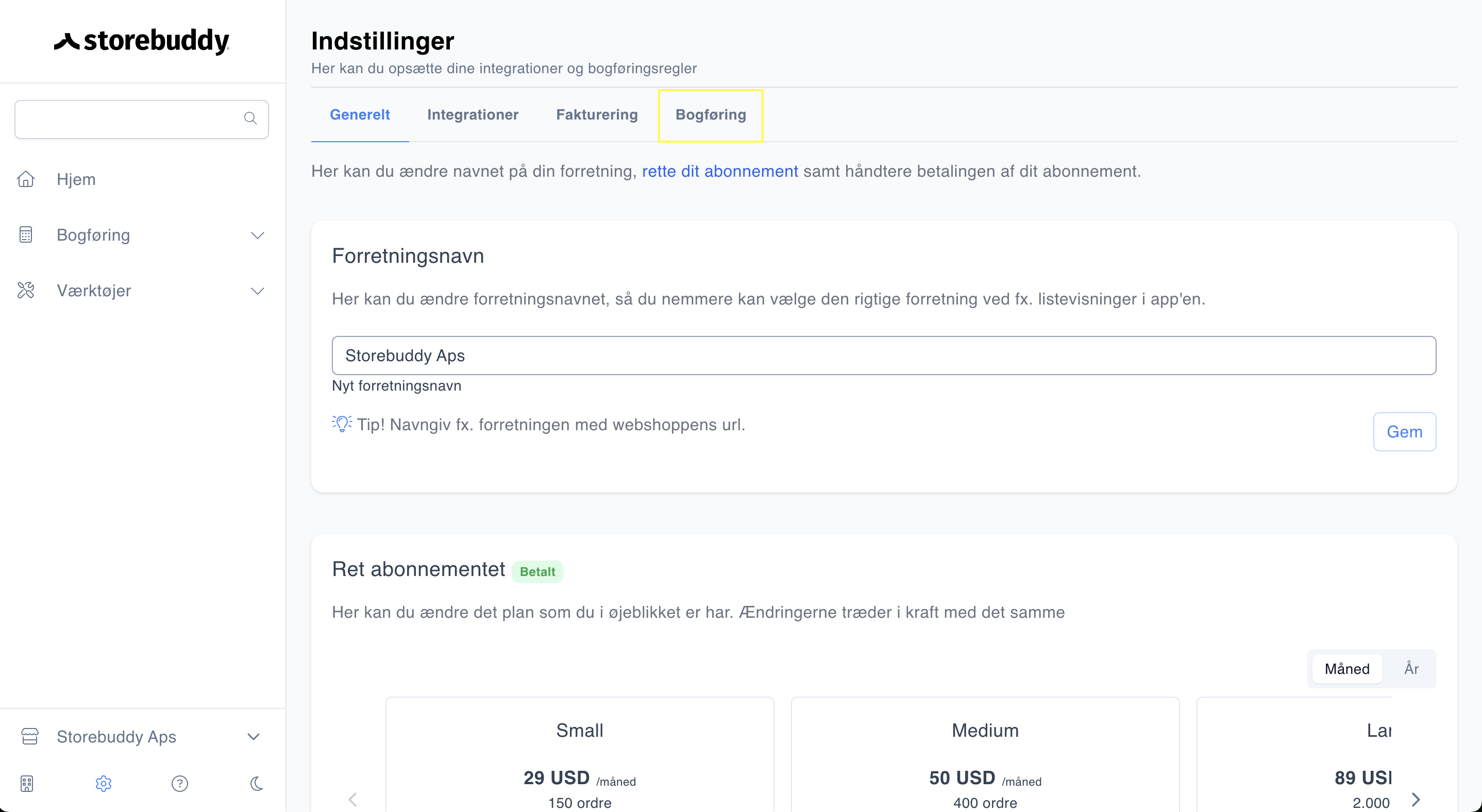
Task: Click the Bogføring calculator icon in sidebar
Action: pyautogui.click(x=26, y=234)
